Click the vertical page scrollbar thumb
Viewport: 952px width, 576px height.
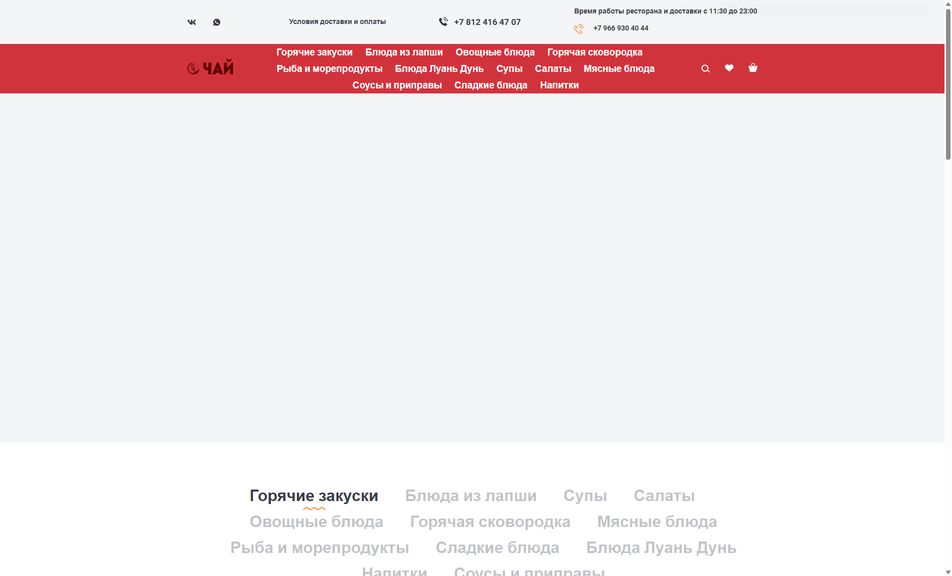coord(948,84)
